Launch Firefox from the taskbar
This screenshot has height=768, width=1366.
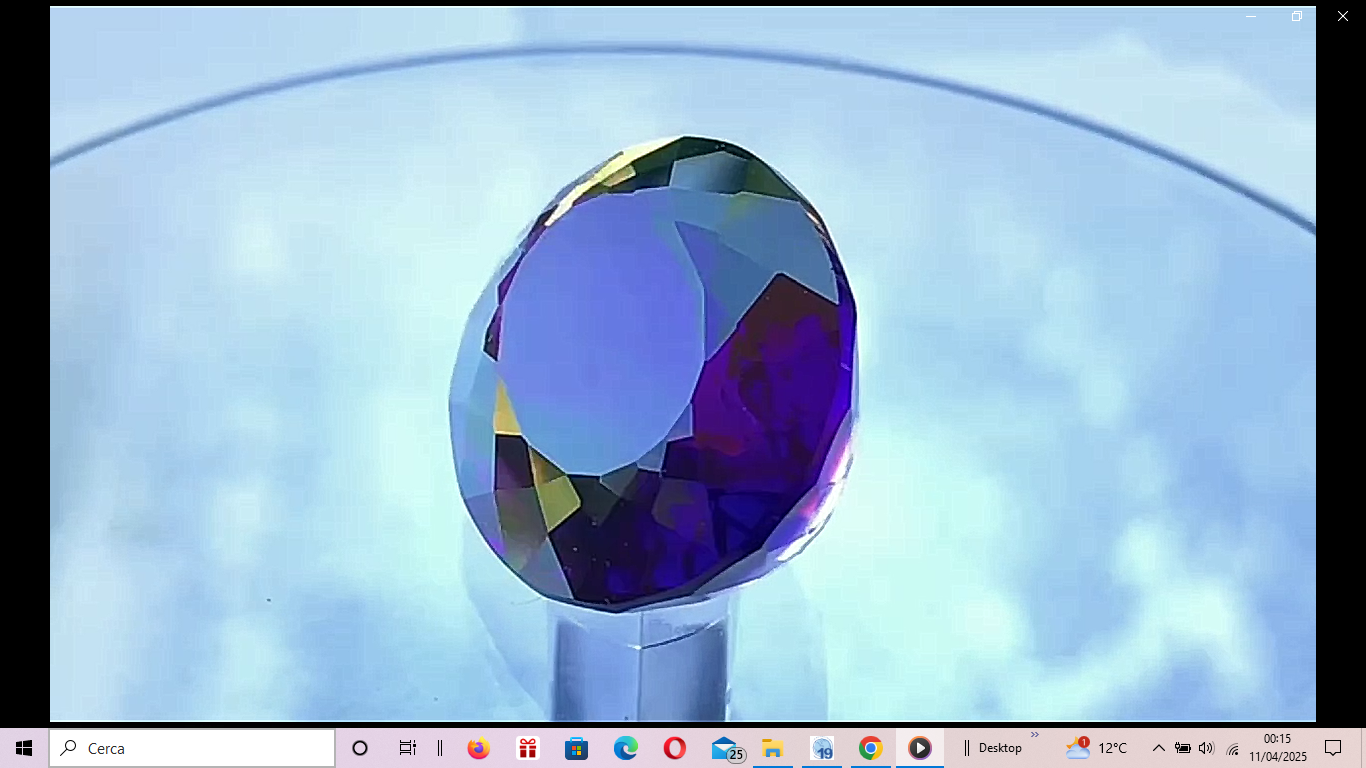[478, 748]
